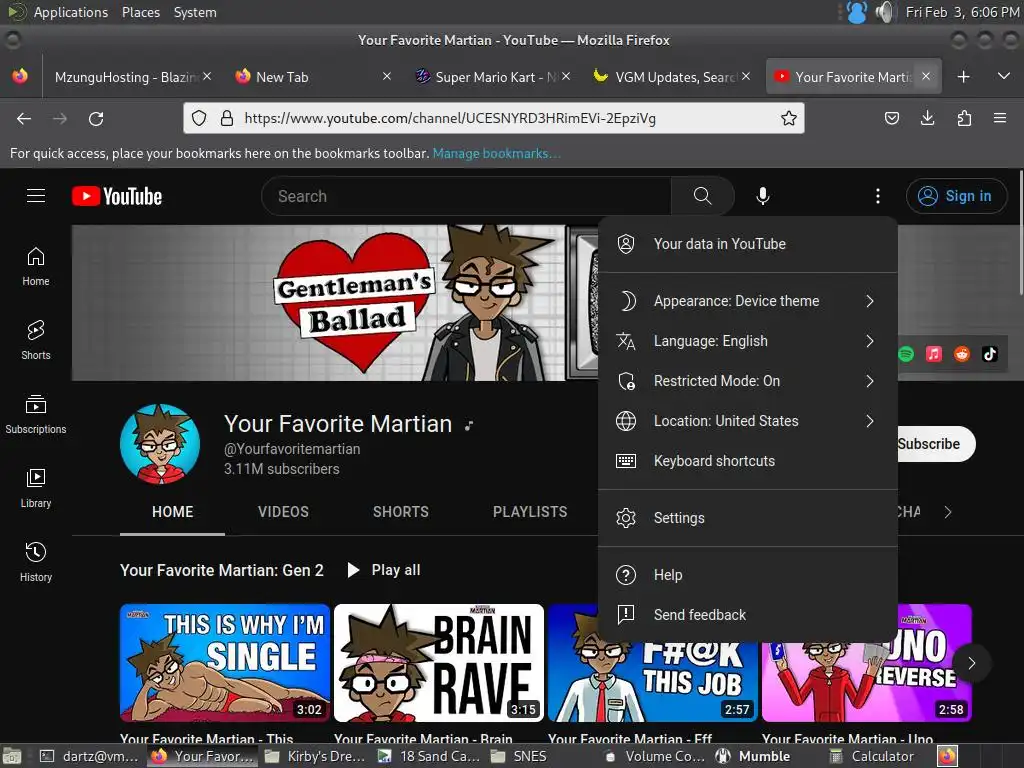Click Play all for Gen 2 playlist
The width and height of the screenshot is (1024, 768).
[x=384, y=570]
